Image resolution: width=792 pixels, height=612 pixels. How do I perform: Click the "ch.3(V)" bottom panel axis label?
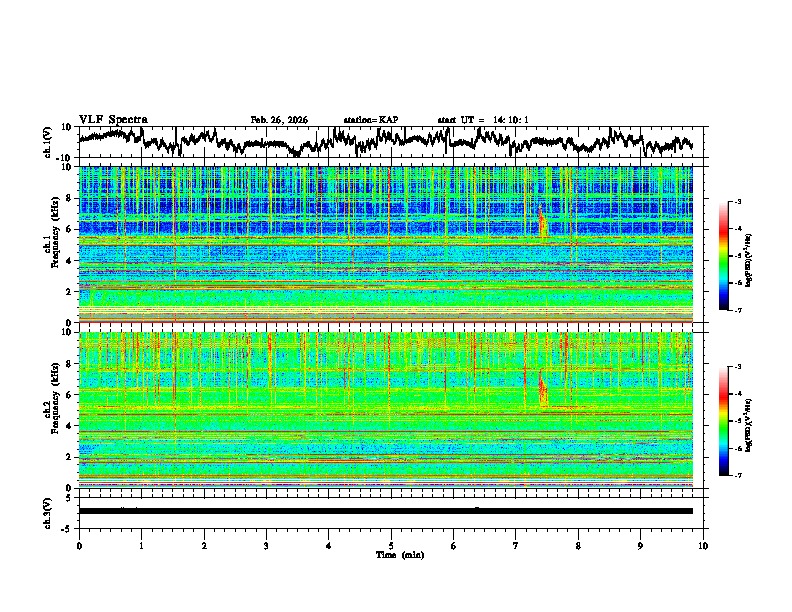point(48,513)
